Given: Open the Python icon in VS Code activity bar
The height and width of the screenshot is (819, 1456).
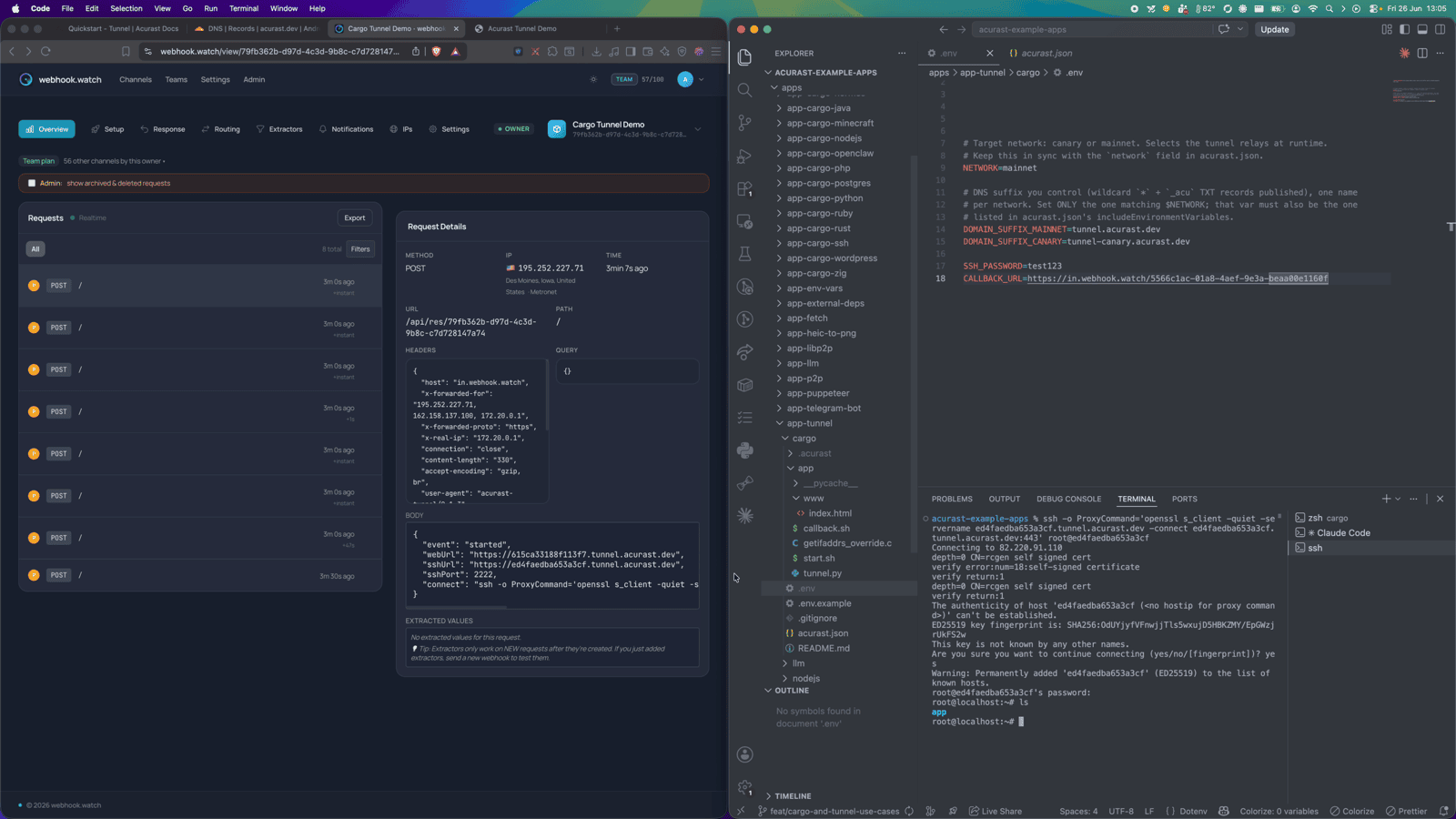Looking at the screenshot, I should click(744, 450).
